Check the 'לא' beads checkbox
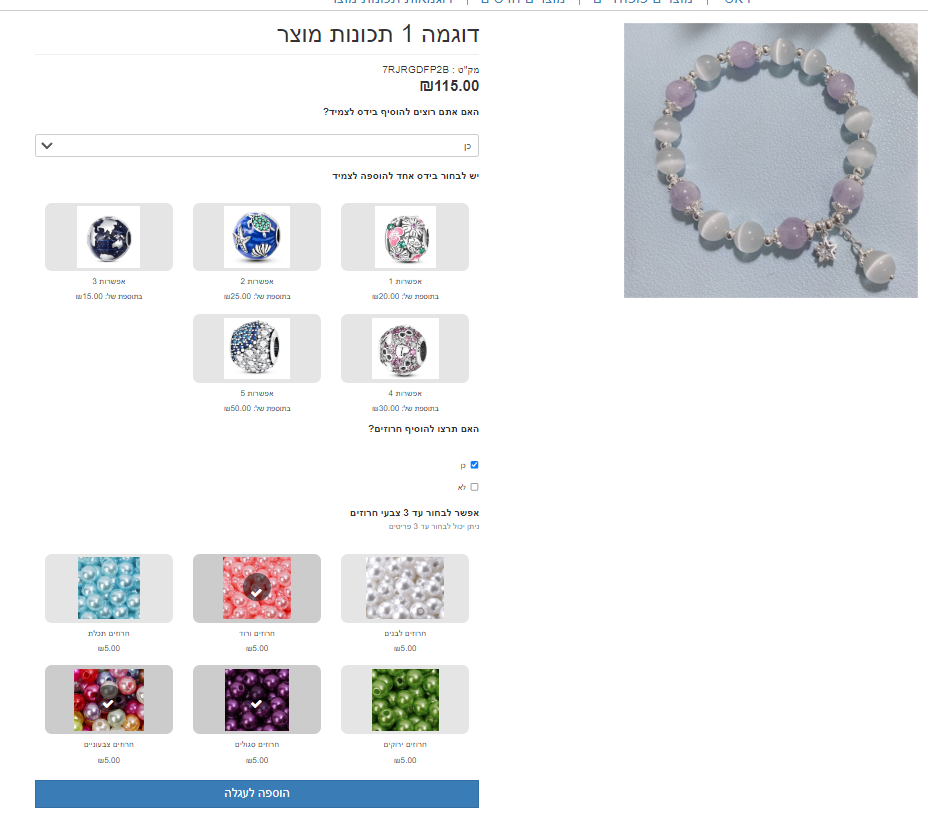Viewport: 928px width, 824px height. pyautogui.click(x=474, y=487)
